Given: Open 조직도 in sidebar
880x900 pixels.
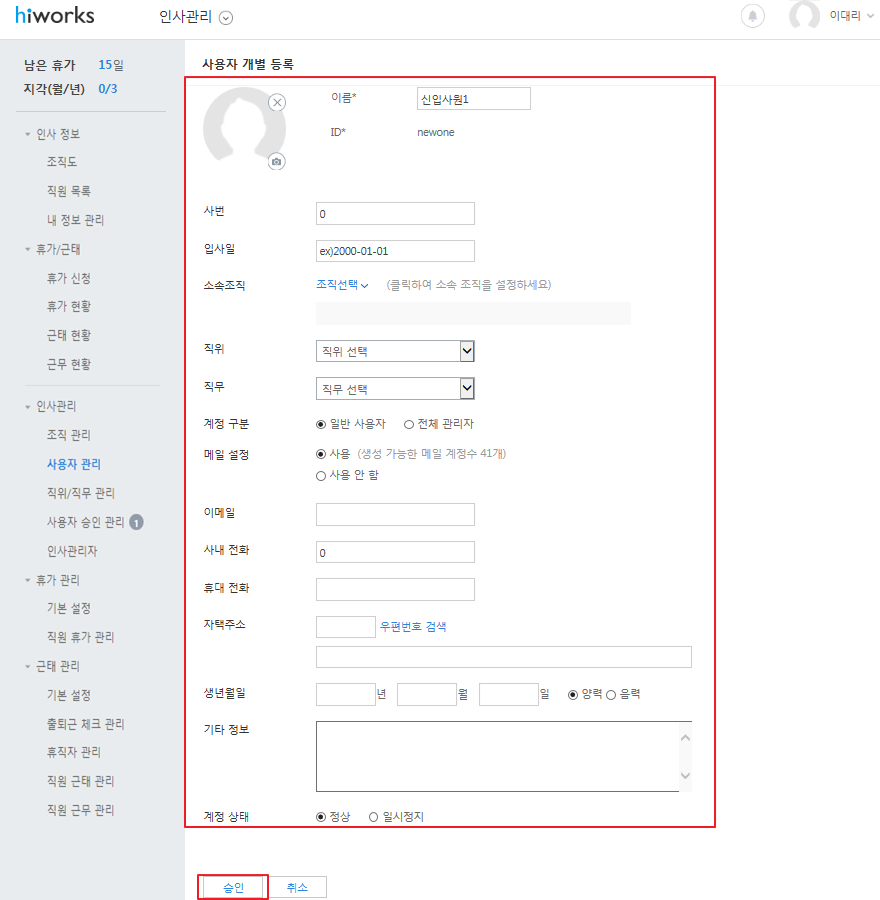Looking at the screenshot, I should click(x=61, y=162).
